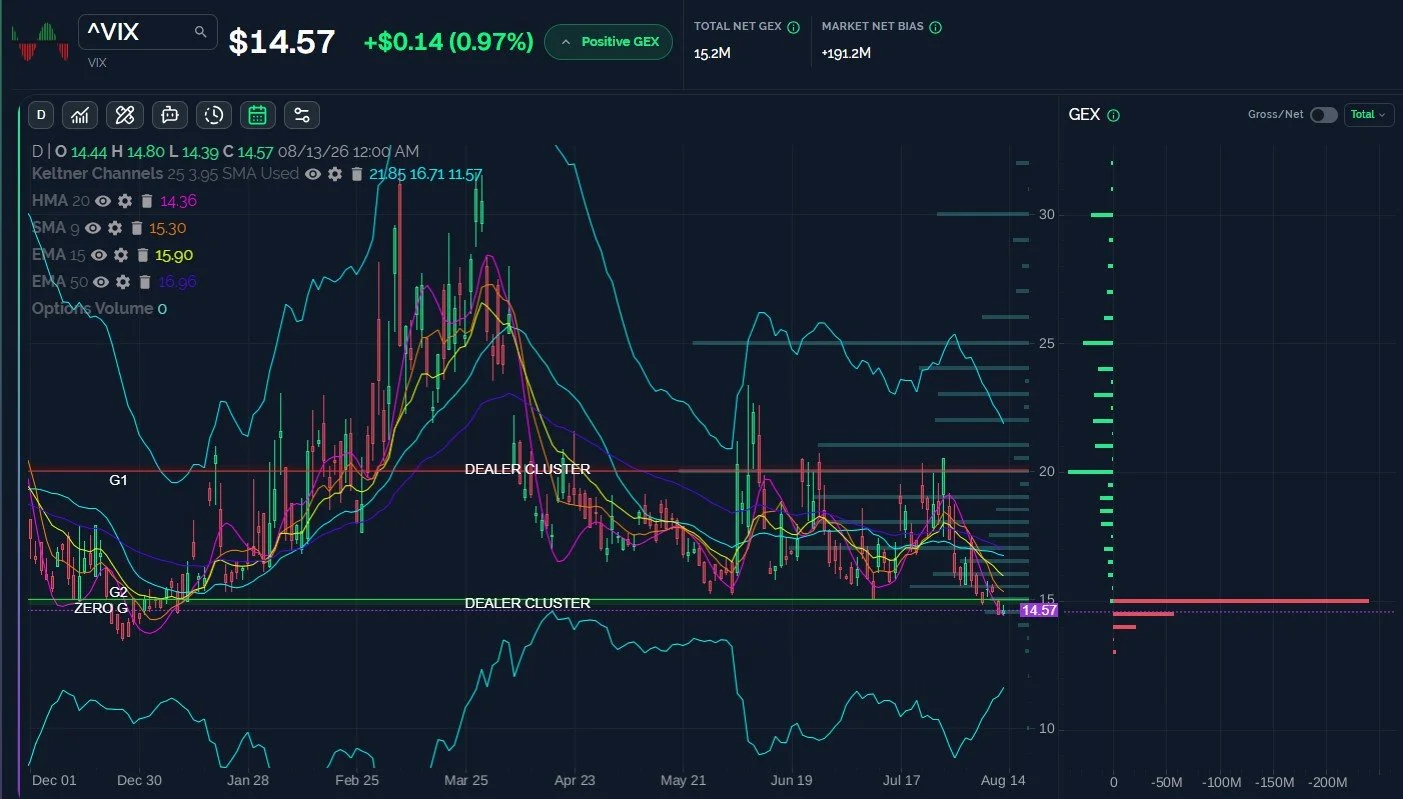Expand the Positive GEX pill
The width and height of the screenshot is (1403, 799).
[x=609, y=42]
